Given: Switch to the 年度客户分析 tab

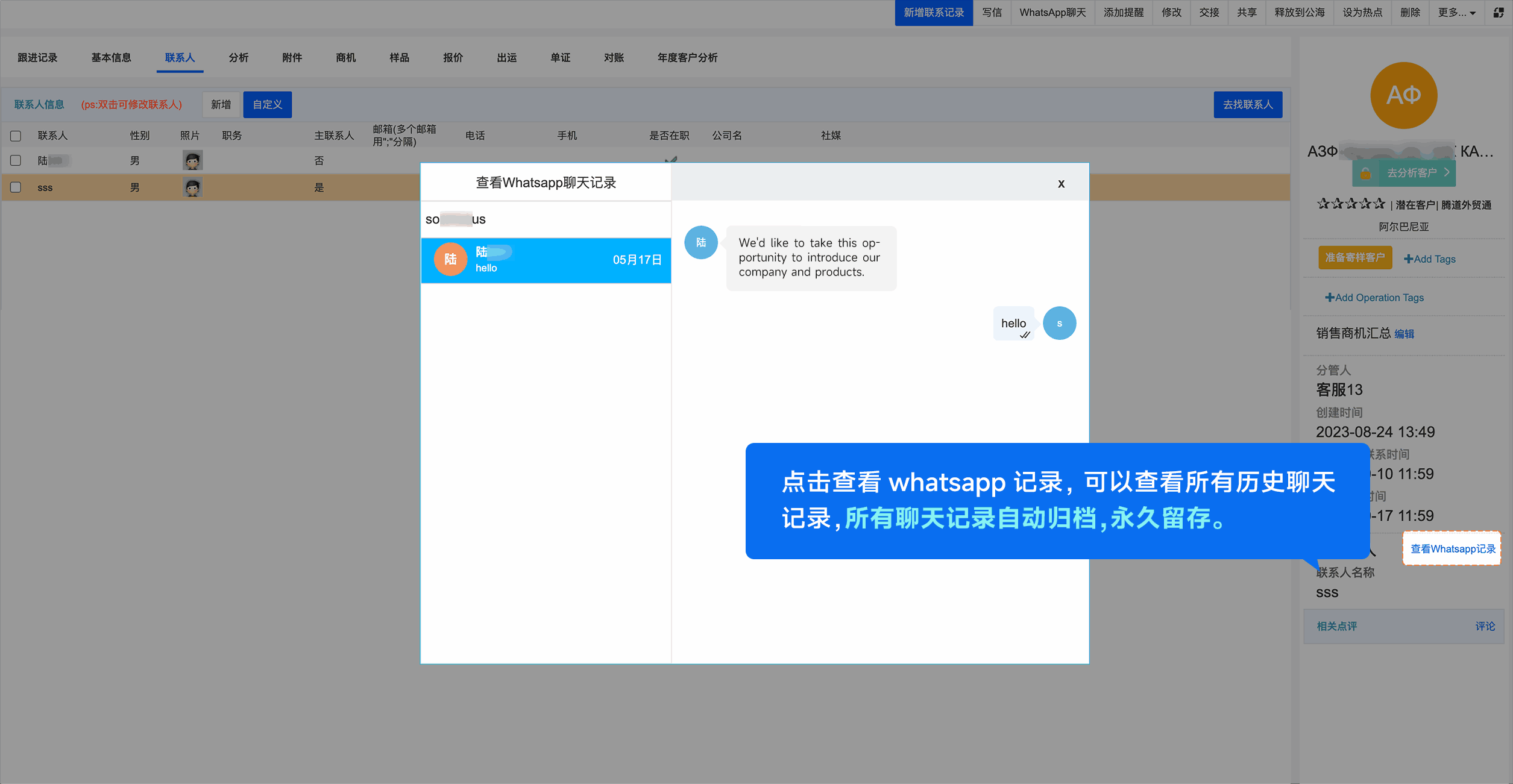Looking at the screenshot, I should point(687,58).
